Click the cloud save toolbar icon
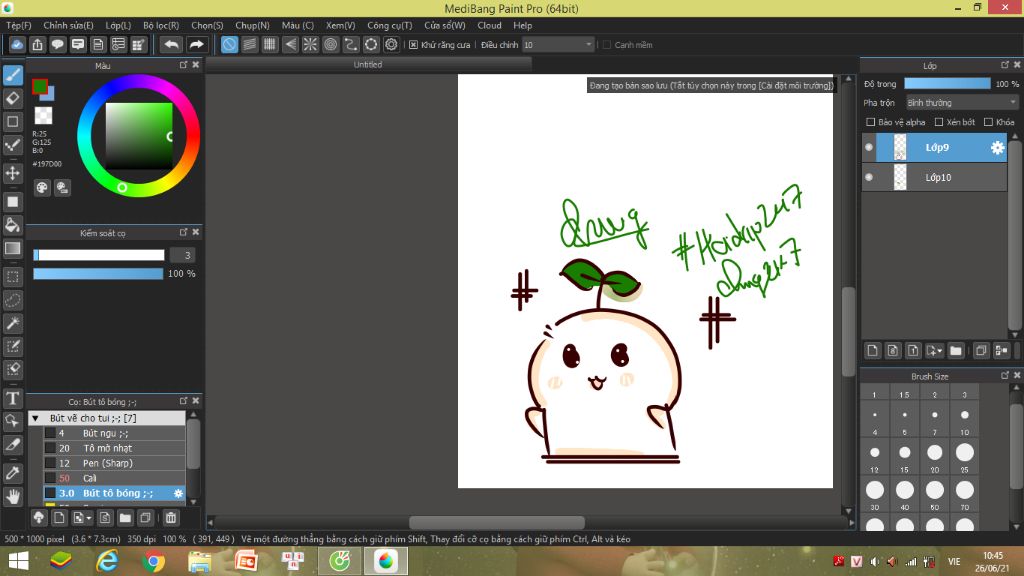Image resolution: width=1024 pixels, height=576 pixels. point(17,44)
